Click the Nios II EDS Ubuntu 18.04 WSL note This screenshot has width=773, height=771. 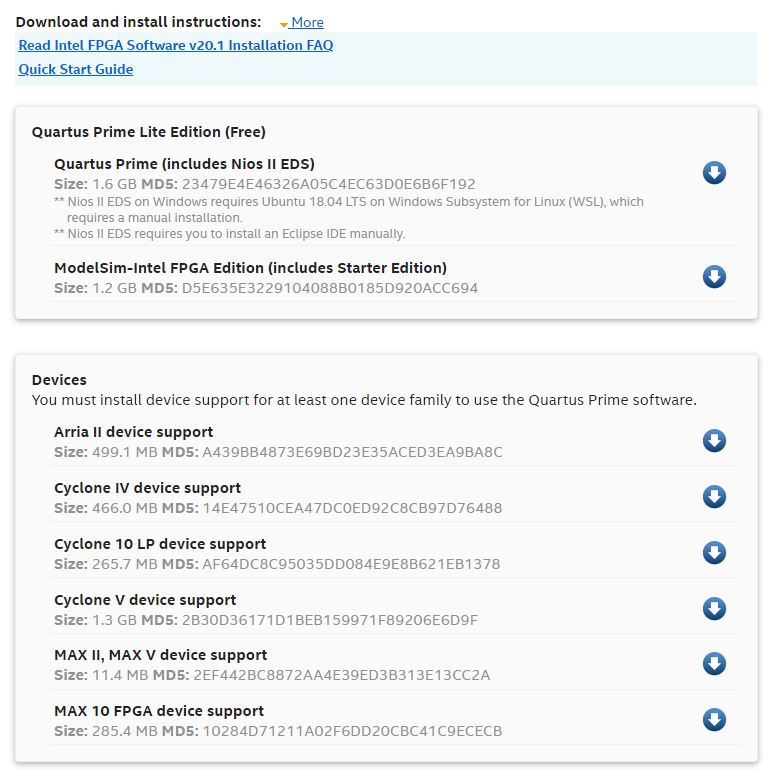click(349, 210)
